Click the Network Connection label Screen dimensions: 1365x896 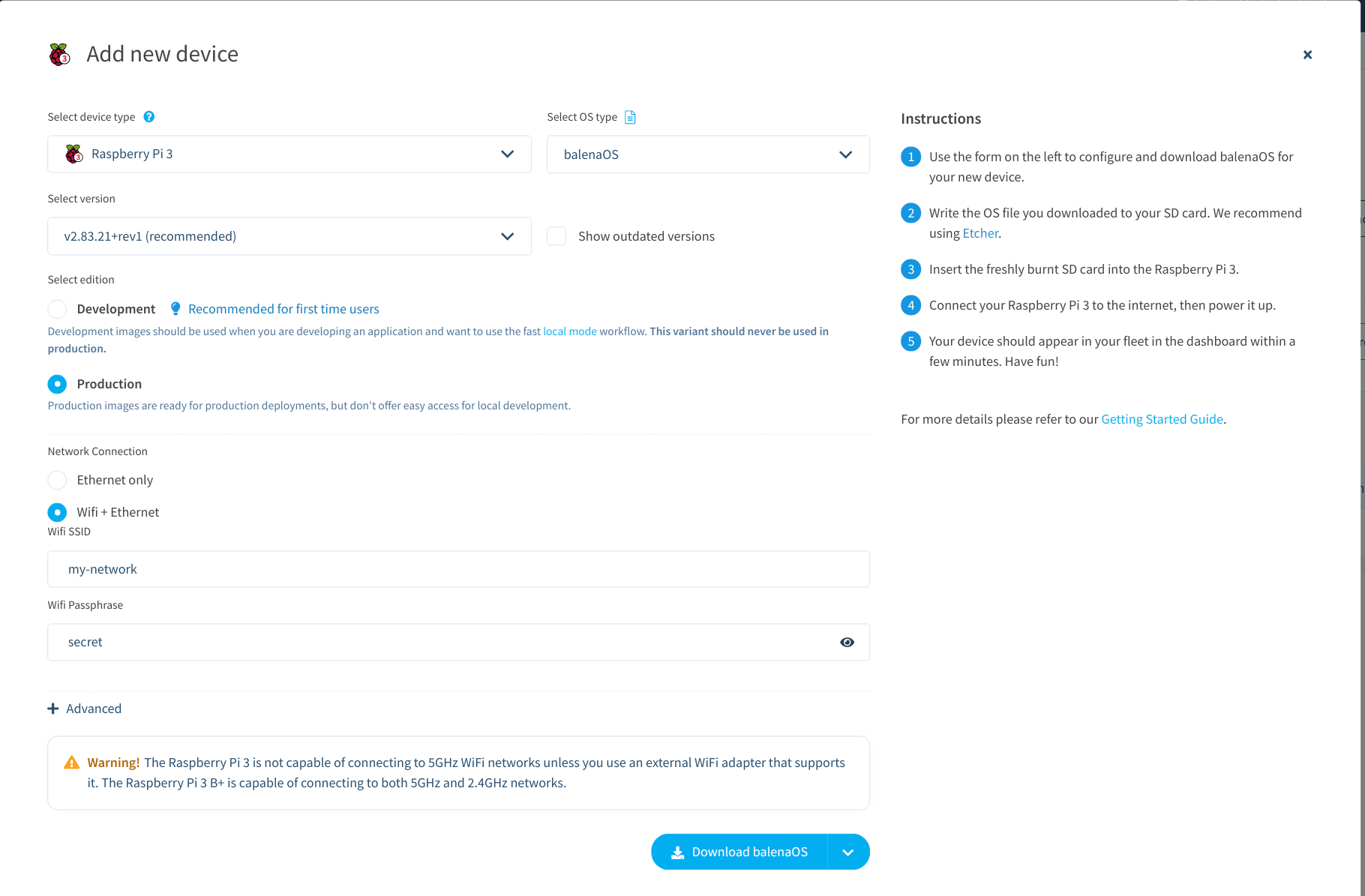click(x=97, y=451)
